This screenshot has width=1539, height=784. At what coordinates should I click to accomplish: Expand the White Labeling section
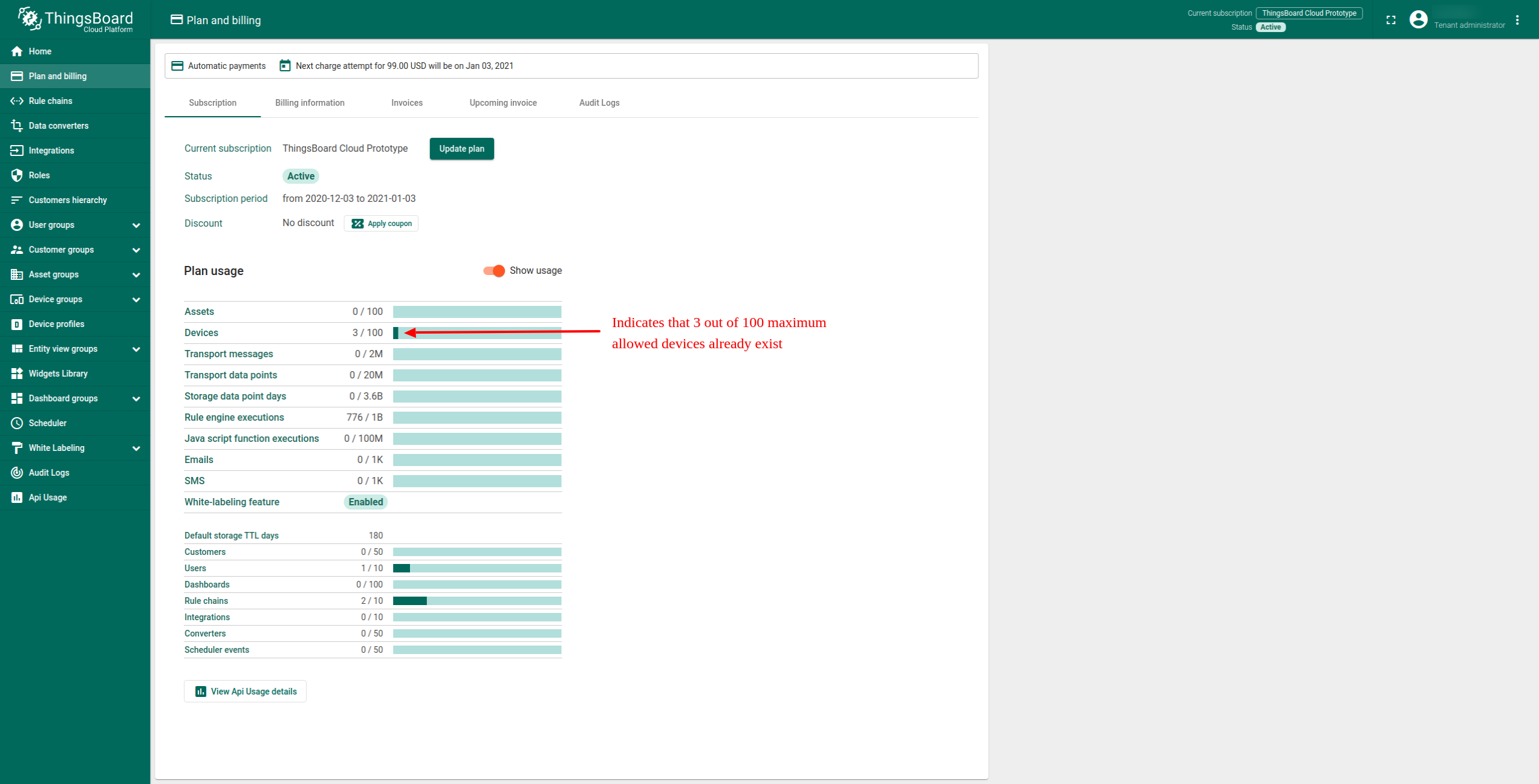coord(136,448)
